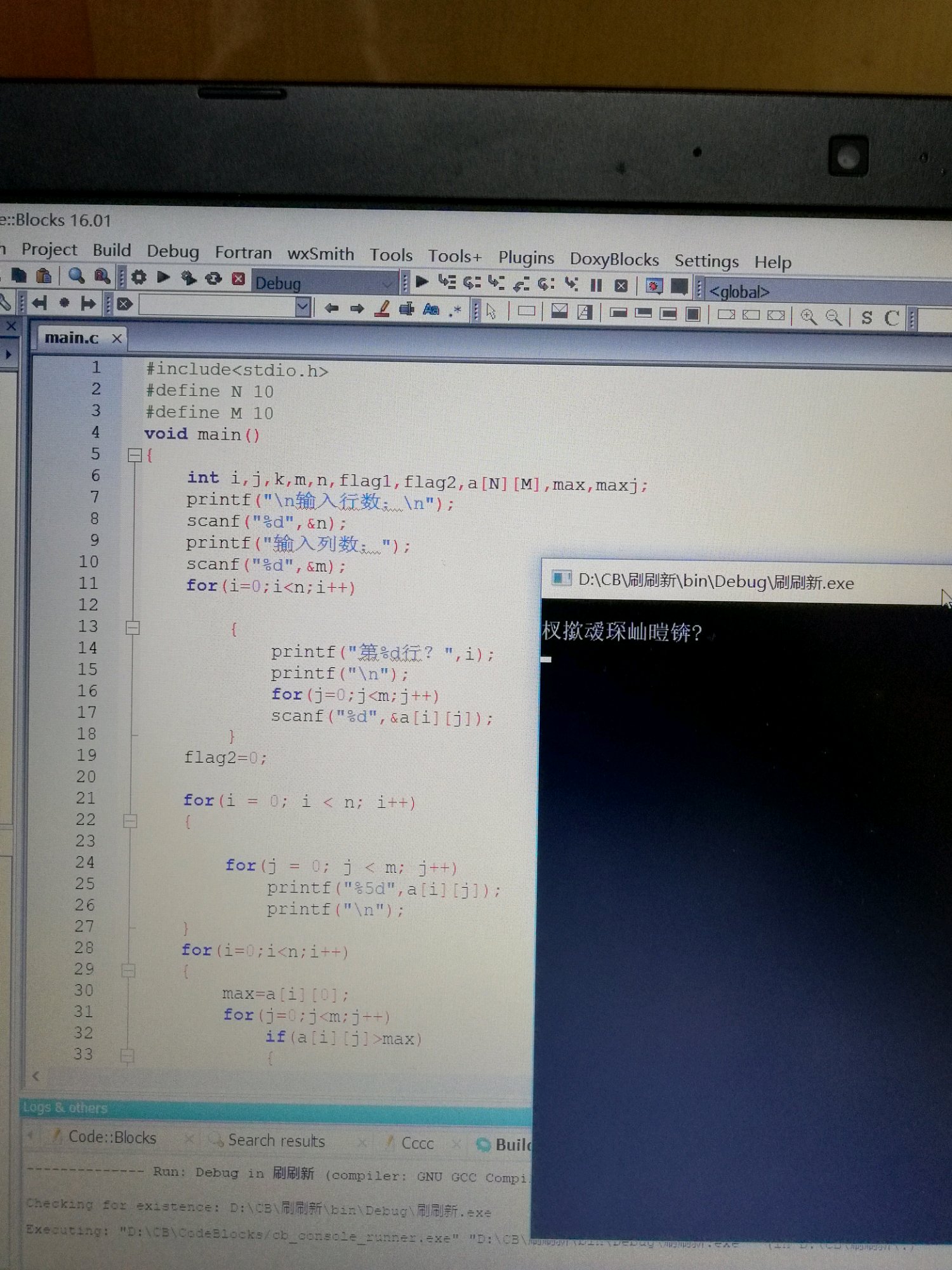
Task: Click the Copy icon in toolbar
Action: point(19,274)
